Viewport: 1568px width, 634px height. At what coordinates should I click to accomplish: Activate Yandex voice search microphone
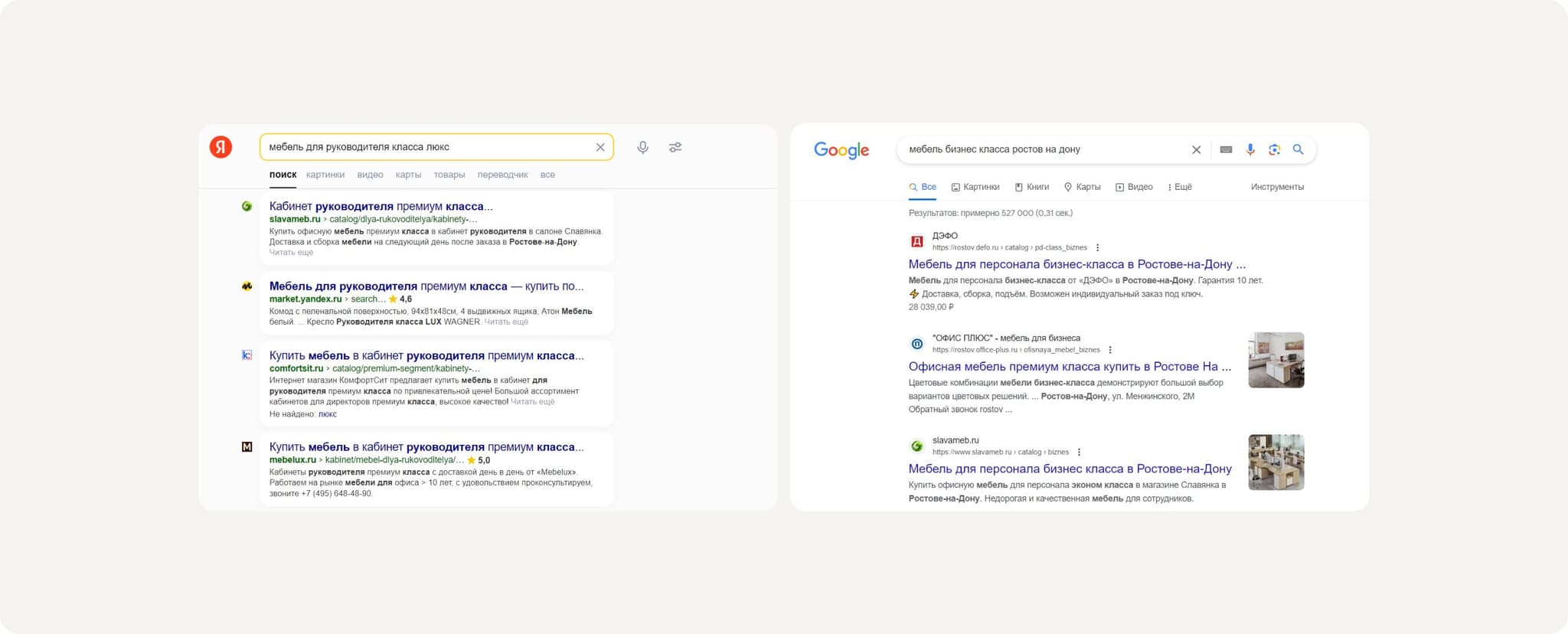642,147
